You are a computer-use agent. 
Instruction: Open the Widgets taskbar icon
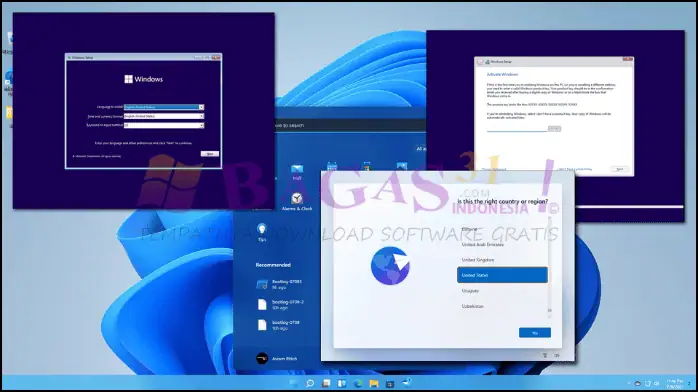(x=342, y=383)
